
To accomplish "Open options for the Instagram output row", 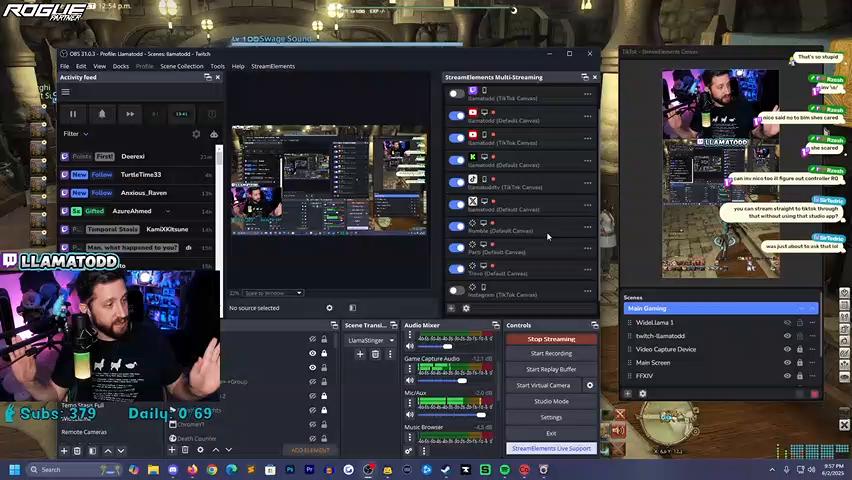I will pyautogui.click(x=587, y=291).
